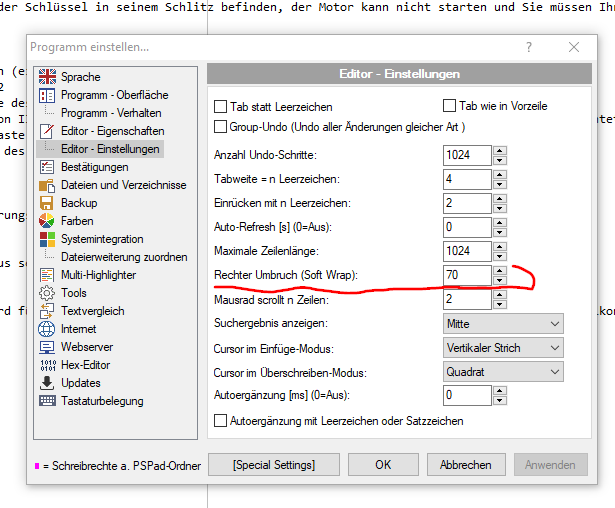Click the Autoergänzung ms input field

[467, 395]
